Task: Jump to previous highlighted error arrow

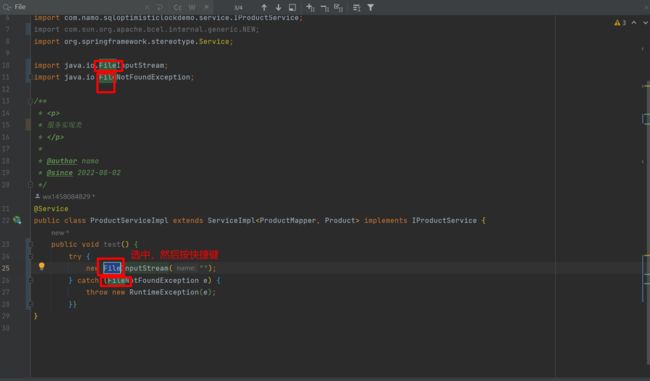Action: [634, 23]
